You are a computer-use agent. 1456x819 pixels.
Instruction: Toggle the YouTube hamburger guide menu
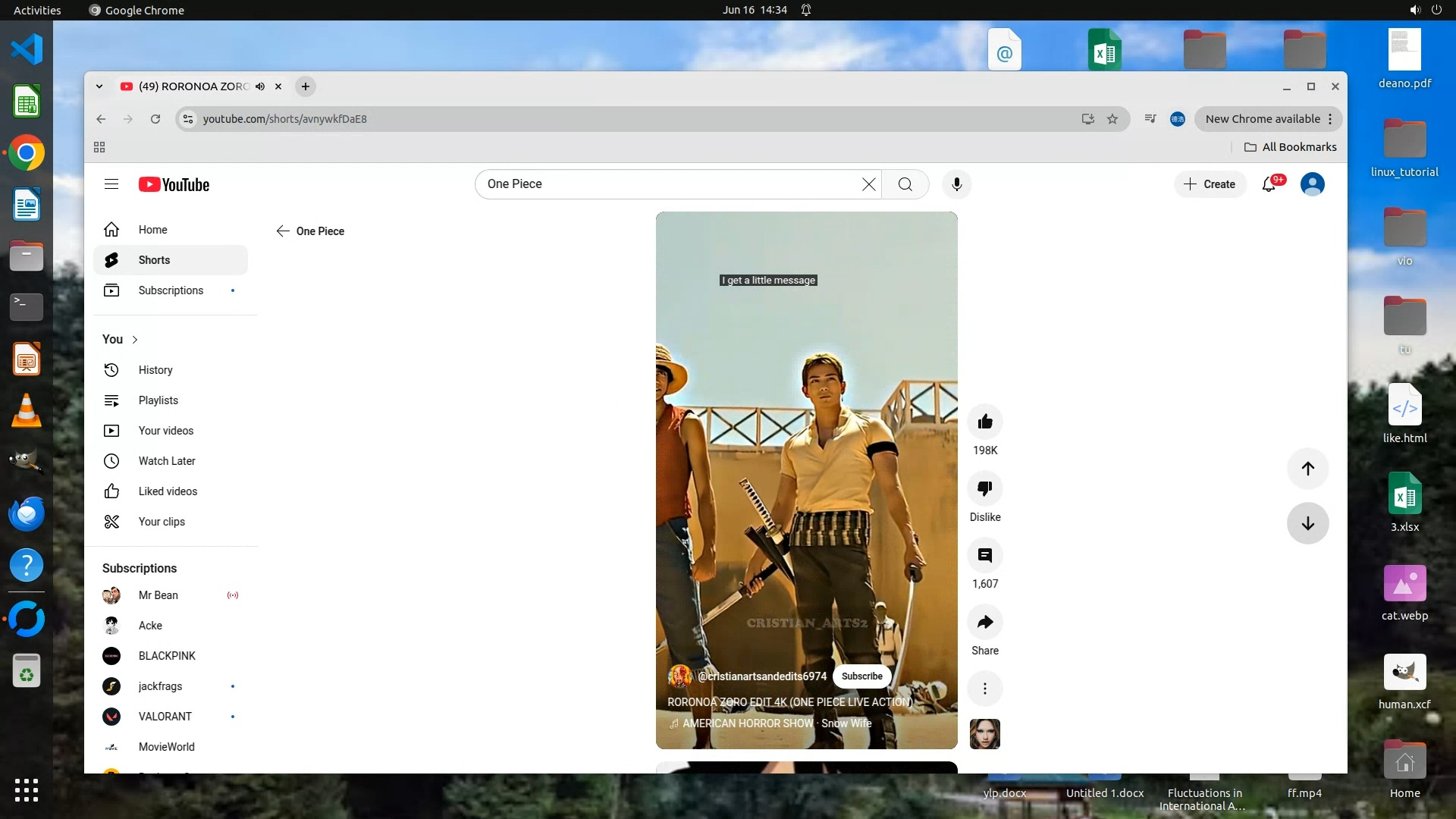pyautogui.click(x=111, y=184)
